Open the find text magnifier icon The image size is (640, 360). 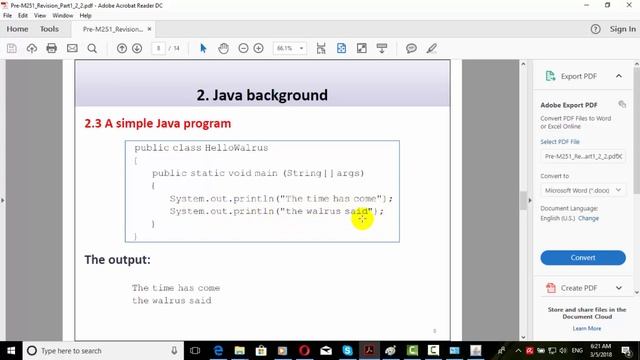pyautogui.click(x=92, y=48)
